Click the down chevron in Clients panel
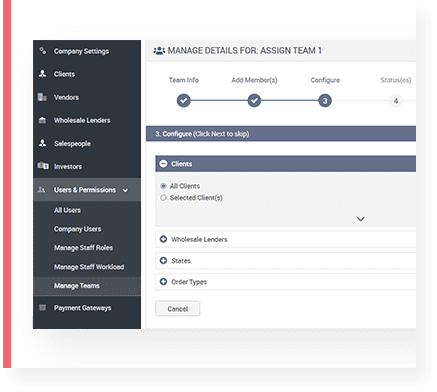Viewport: 437px width, 392px height. 360,219
